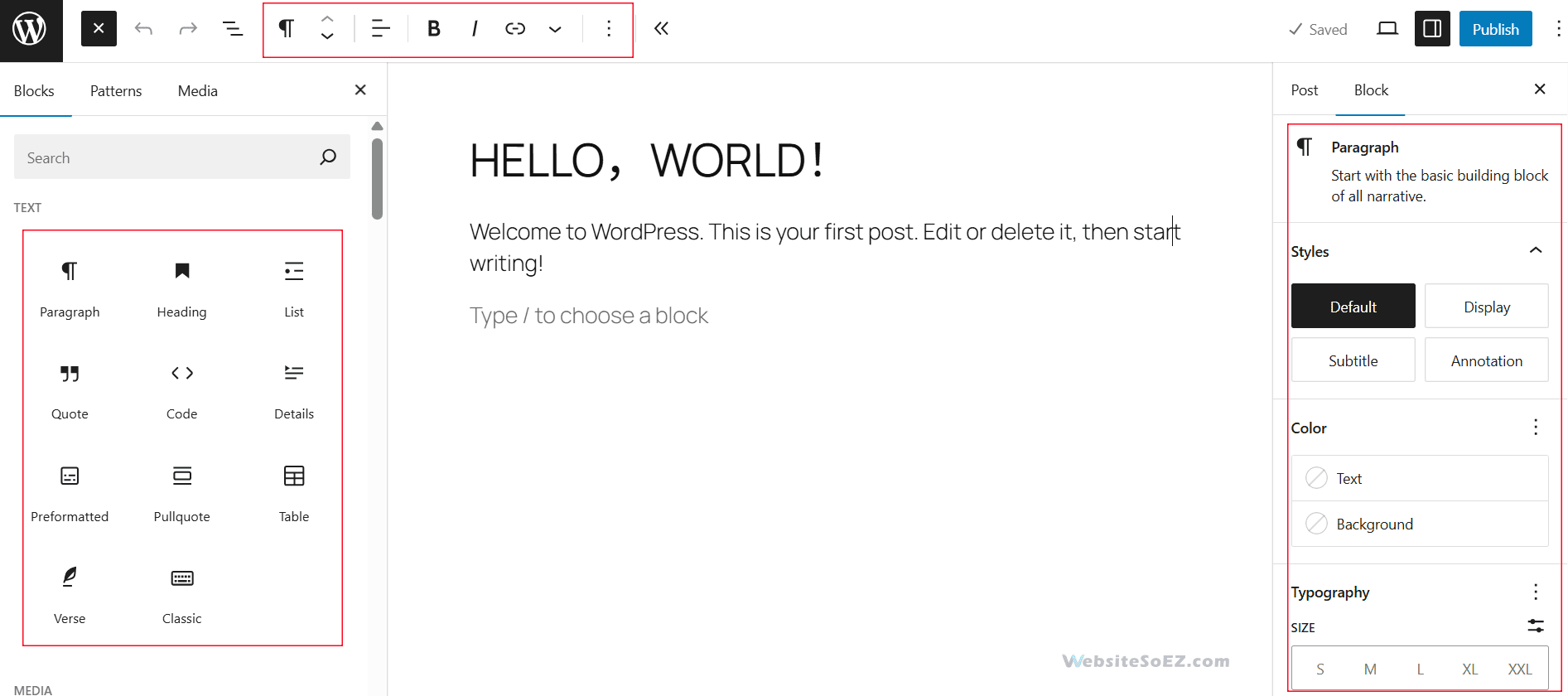Click the inserter panel scrollbar
Image resolution: width=1568 pixels, height=696 pixels.
click(x=378, y=178)
